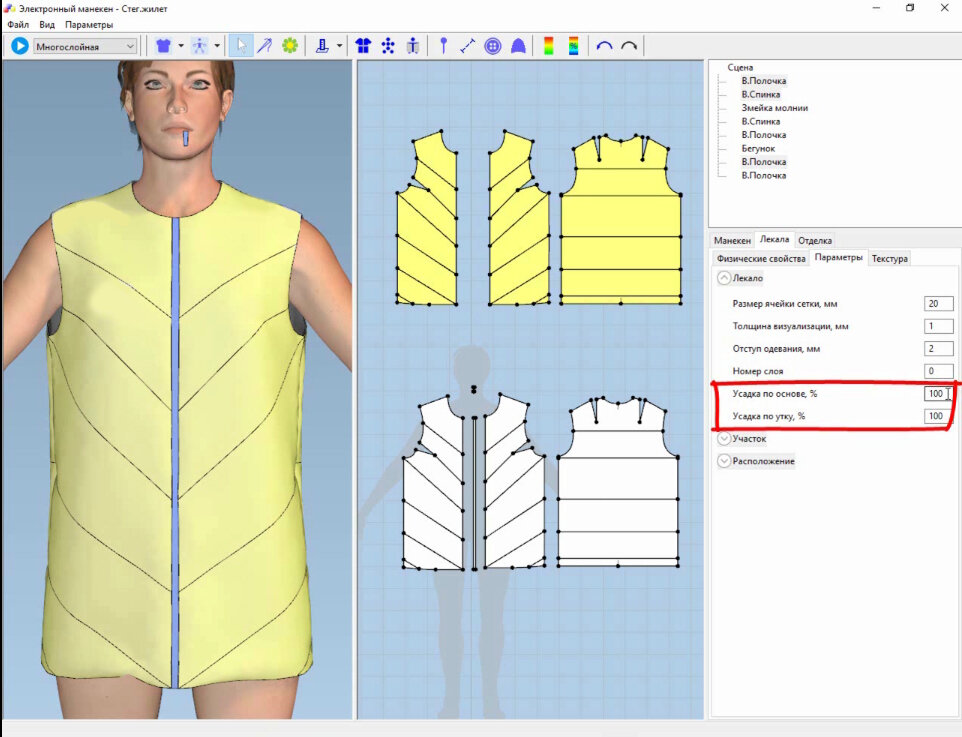
Task: Open dropdown arrow next to shirt icon
Action: [181, 46]
